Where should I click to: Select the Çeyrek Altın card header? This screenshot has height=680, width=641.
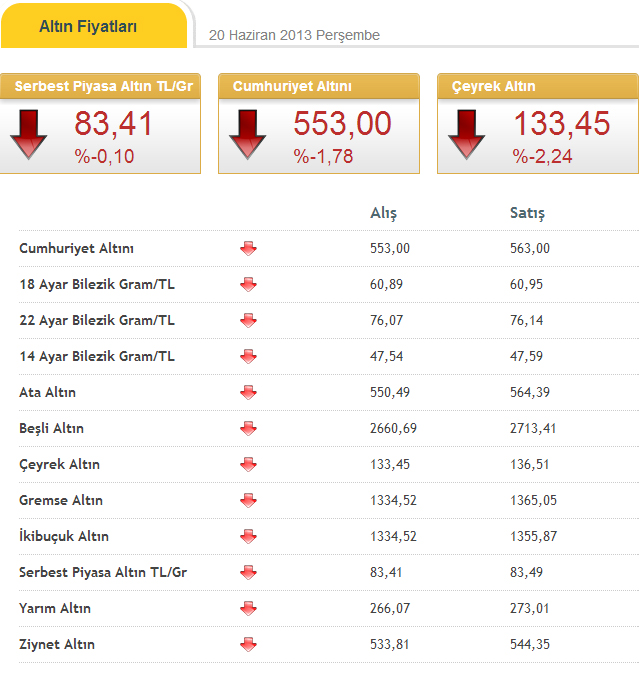click(538, 87)
